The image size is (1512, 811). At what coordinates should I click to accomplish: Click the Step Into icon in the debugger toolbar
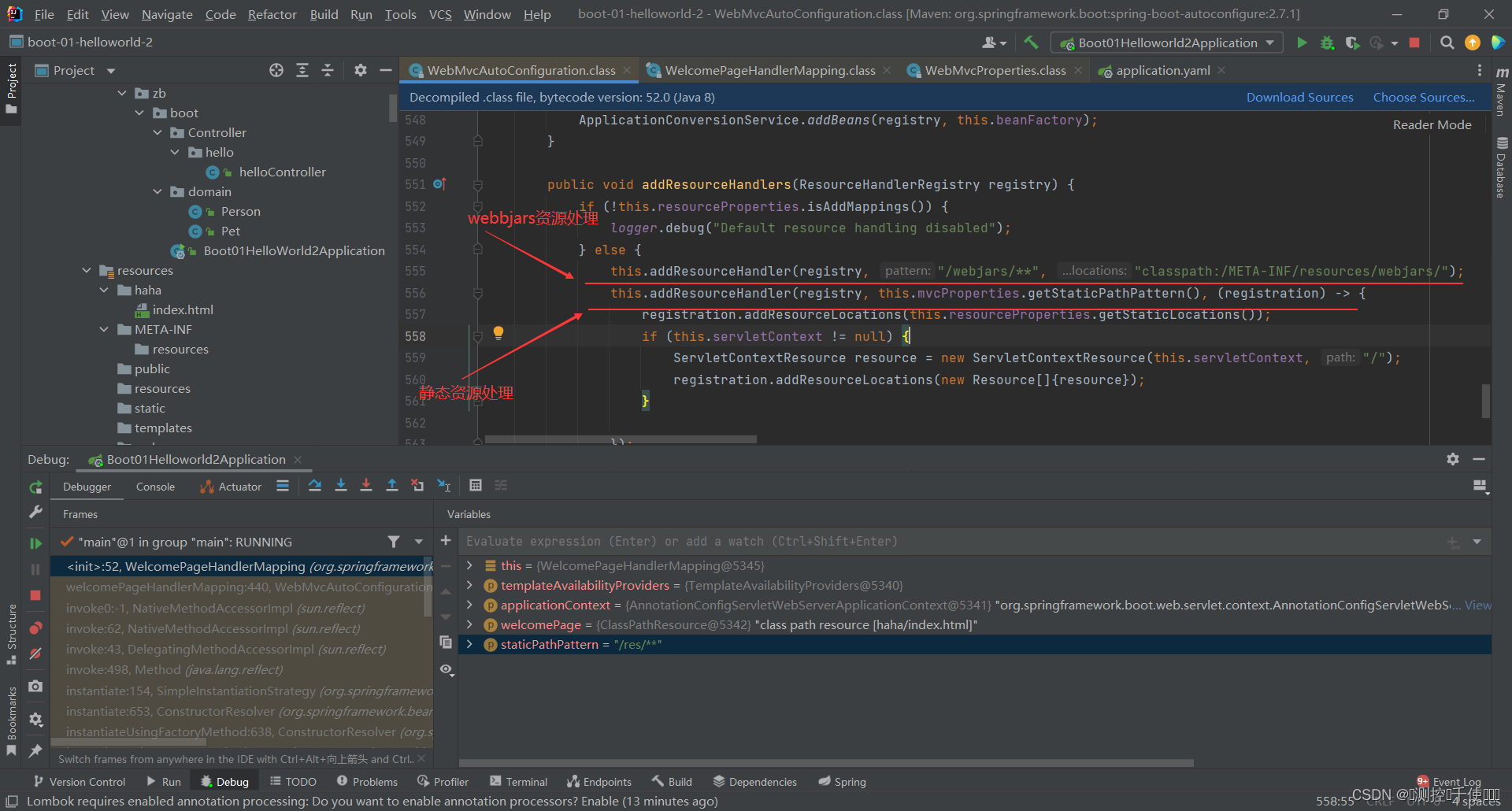(x=341, y=486)
